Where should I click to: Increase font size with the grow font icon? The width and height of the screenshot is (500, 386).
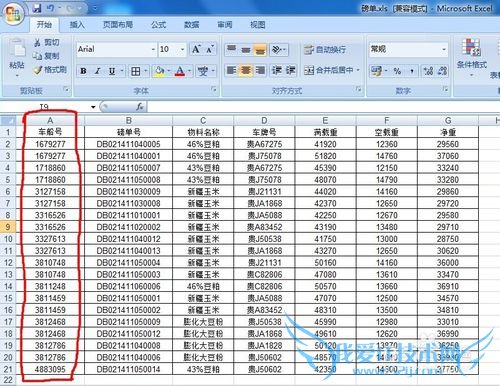click(x=196, y=49)
